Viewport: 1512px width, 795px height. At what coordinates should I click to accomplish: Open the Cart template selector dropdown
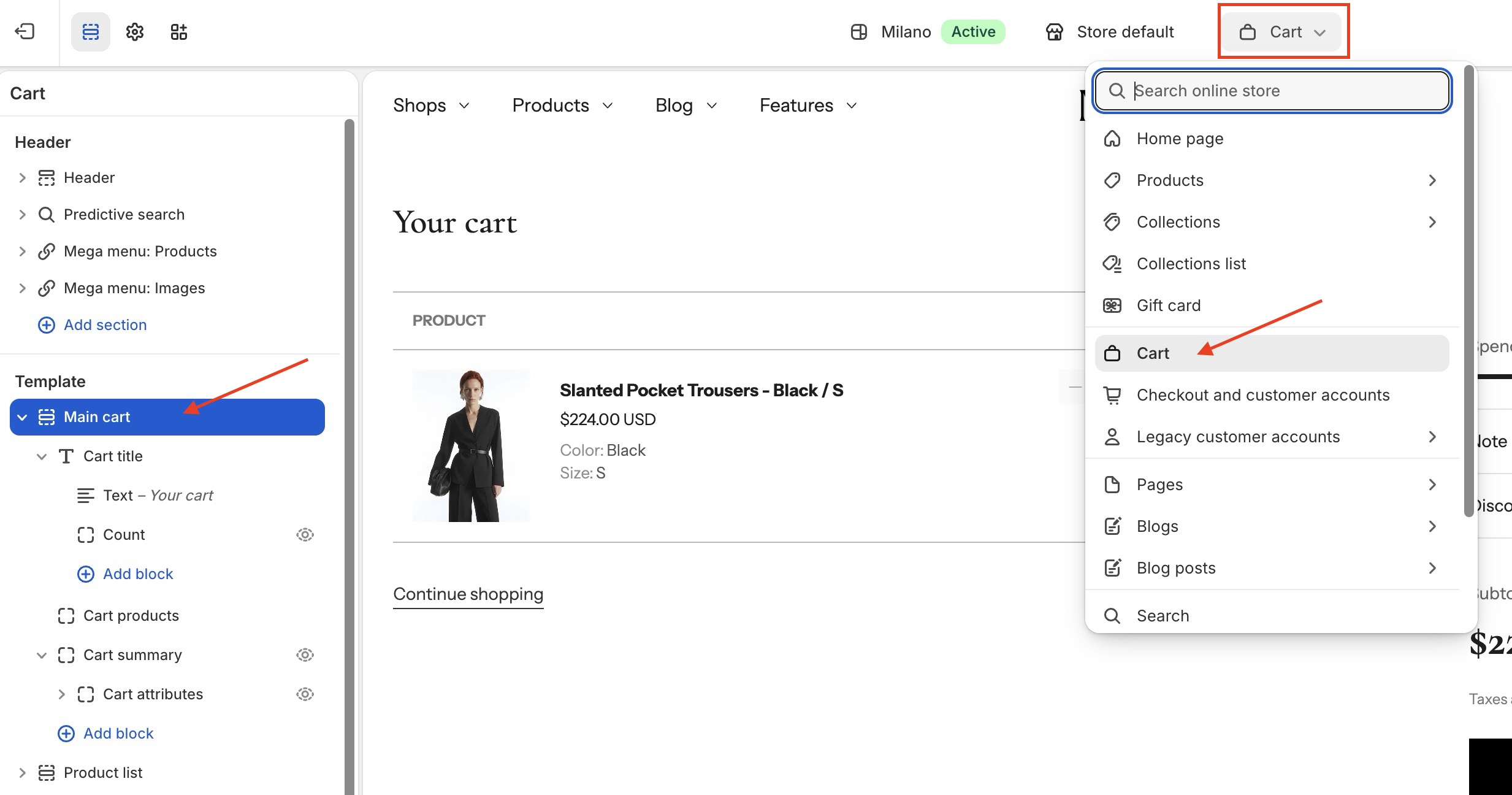click(x=1283, y=32)
